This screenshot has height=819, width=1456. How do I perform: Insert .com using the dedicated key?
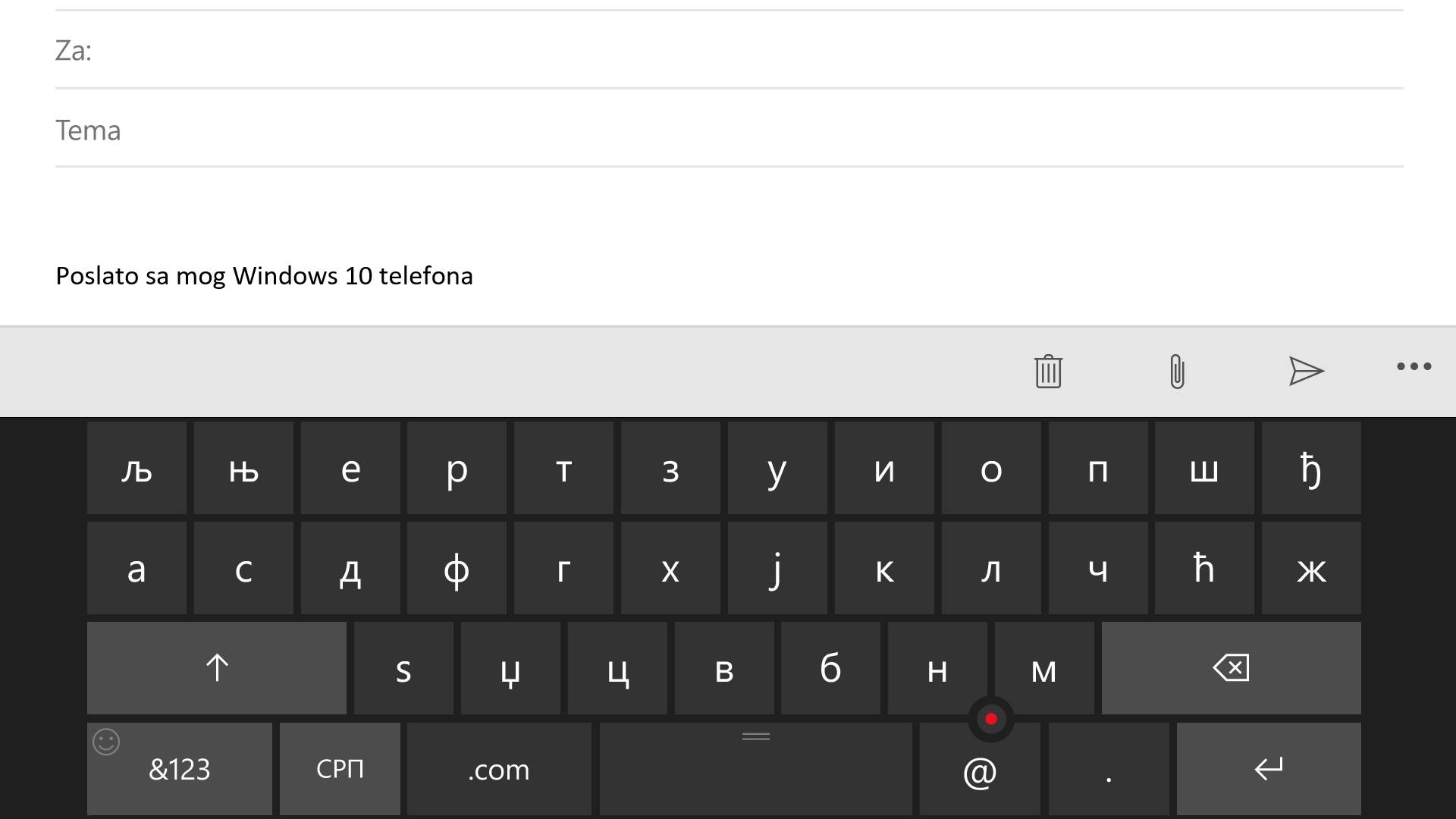(498, 770)
